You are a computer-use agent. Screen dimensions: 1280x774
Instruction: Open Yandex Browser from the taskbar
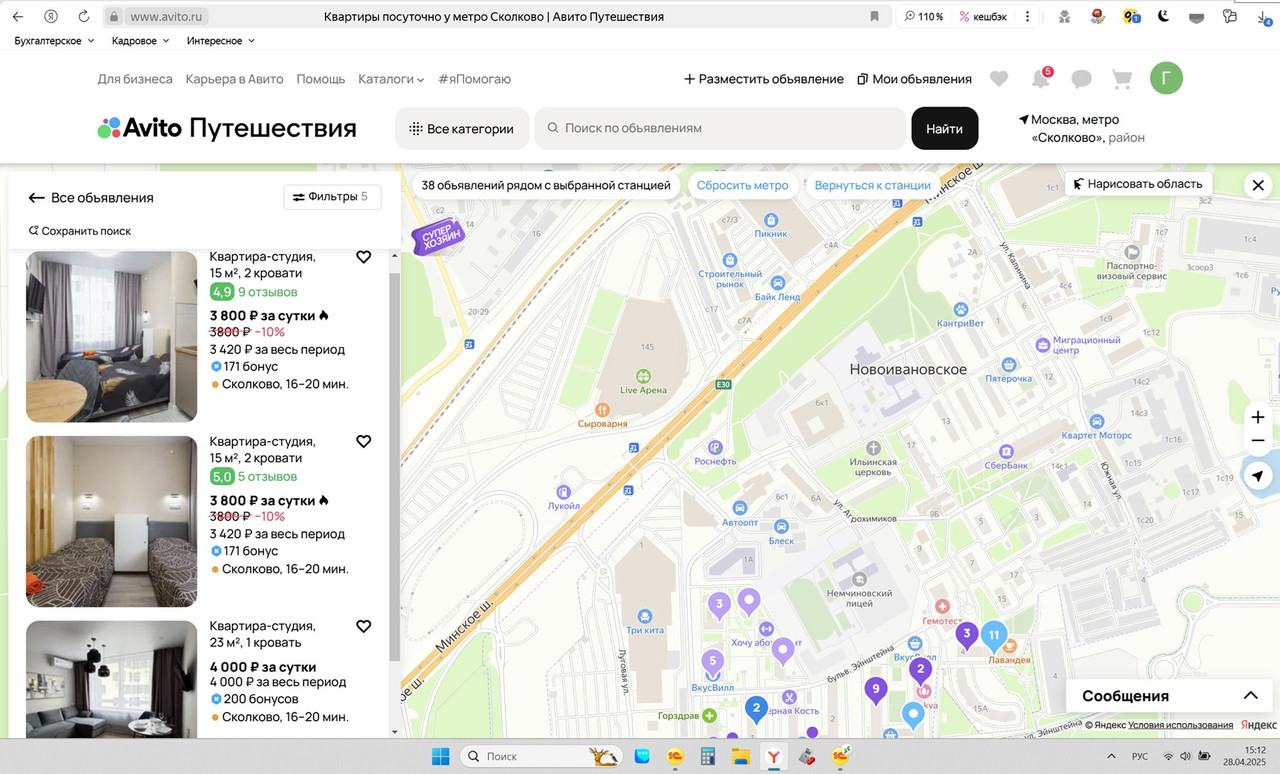click(x=773, y=757)
